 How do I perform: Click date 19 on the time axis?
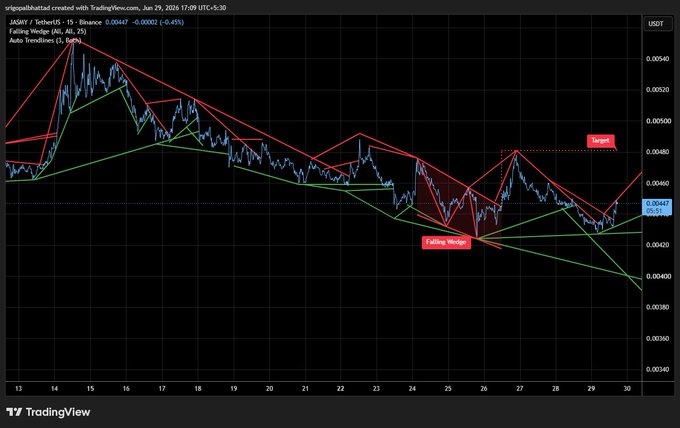point(233,389)
